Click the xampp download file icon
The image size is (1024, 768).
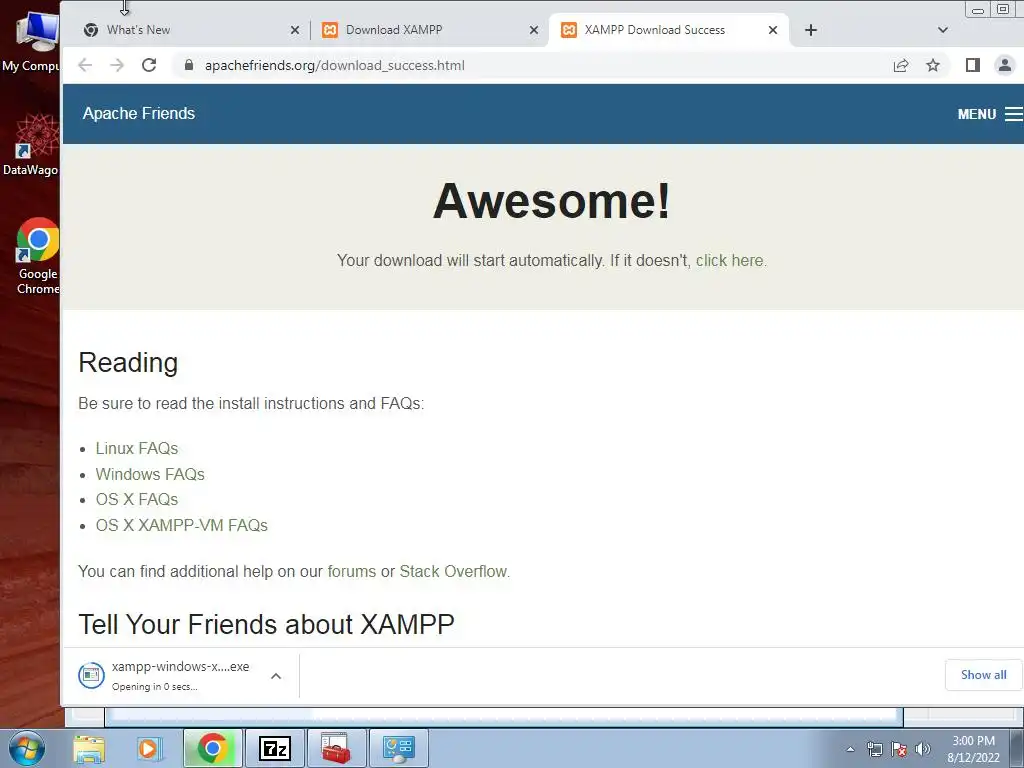(x=91, y=675)
